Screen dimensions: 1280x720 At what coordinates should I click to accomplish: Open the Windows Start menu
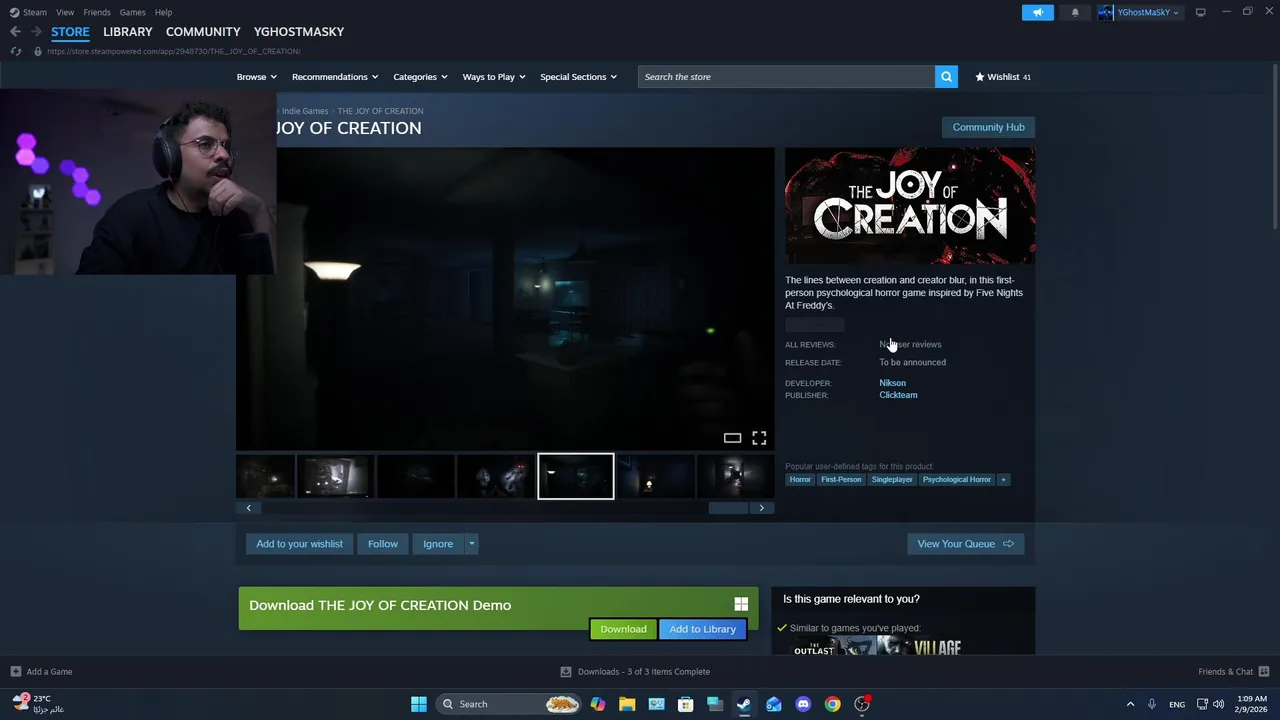point(419,704)
